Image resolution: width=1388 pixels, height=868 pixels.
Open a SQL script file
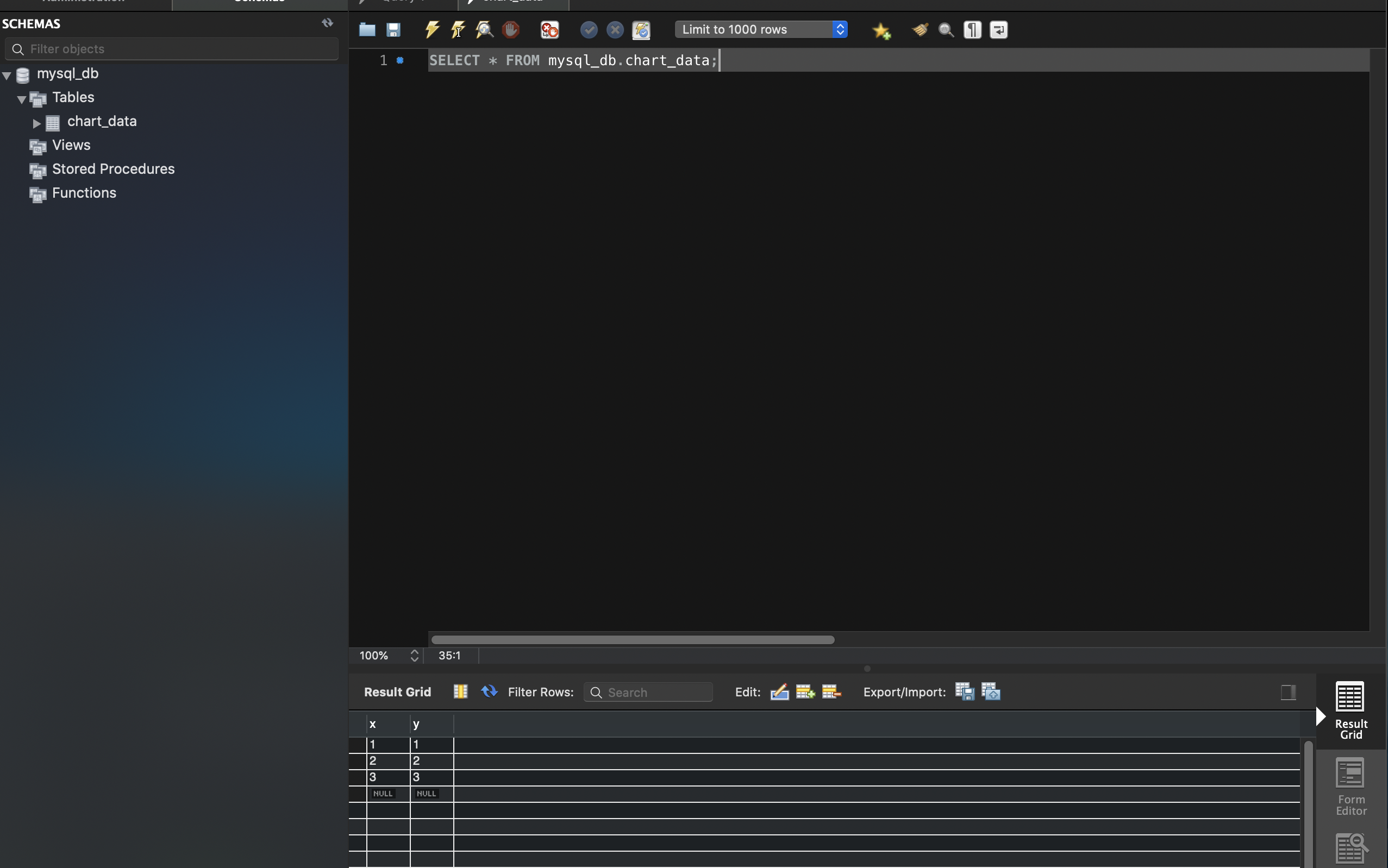(x=367, y=29)
